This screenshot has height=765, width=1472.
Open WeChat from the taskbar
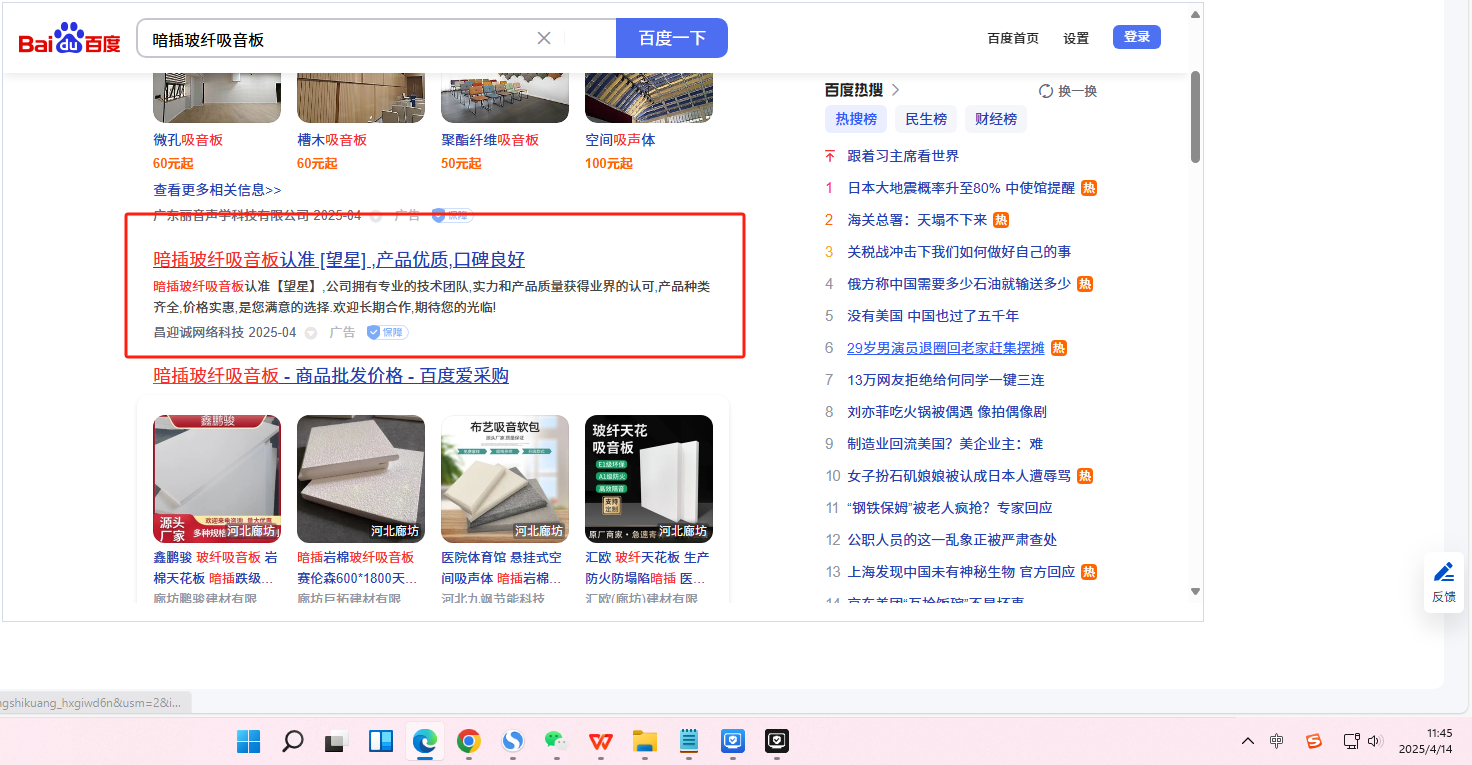[557, 741]
